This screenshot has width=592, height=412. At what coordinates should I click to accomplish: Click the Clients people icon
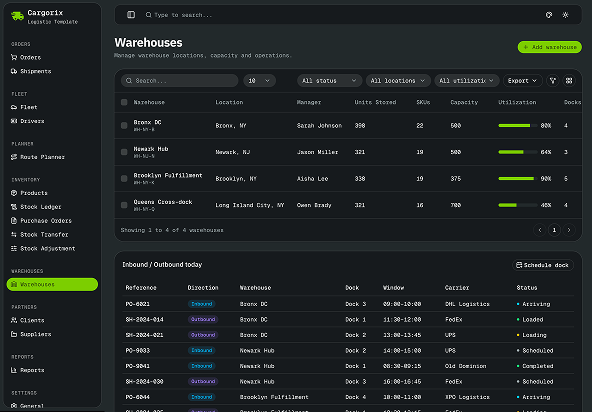coord(14,320)
